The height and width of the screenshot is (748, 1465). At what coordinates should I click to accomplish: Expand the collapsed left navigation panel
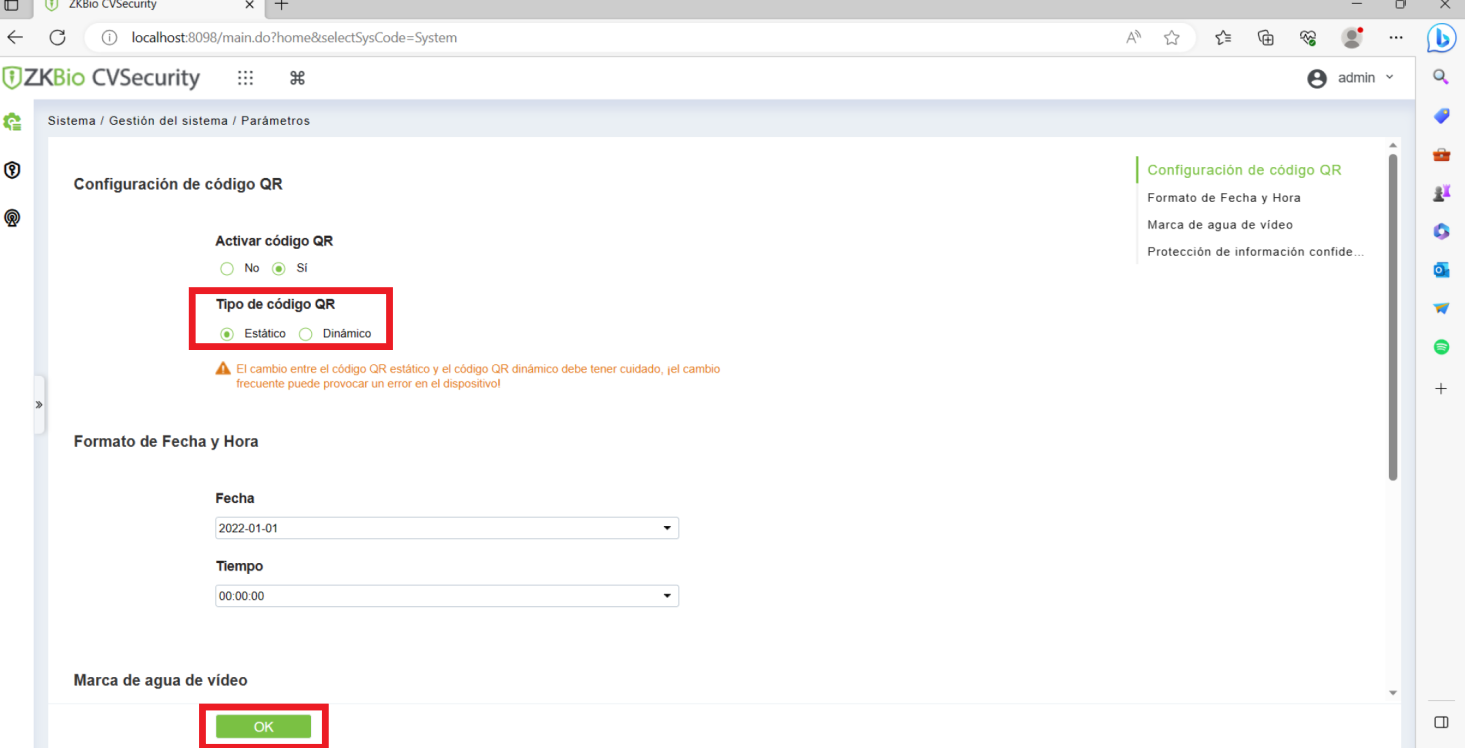(39, 405)
